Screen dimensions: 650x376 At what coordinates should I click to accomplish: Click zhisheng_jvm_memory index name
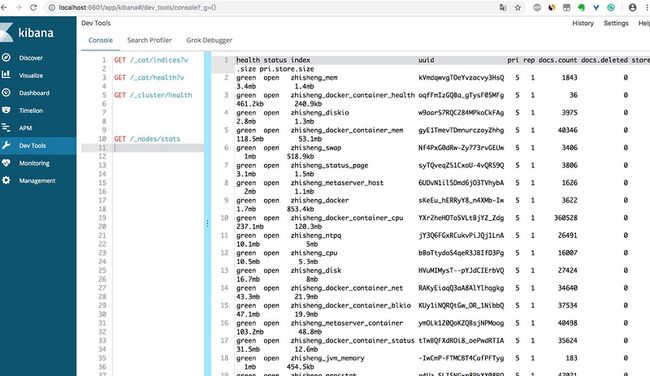pyautogui.click(x=327, y=358)
